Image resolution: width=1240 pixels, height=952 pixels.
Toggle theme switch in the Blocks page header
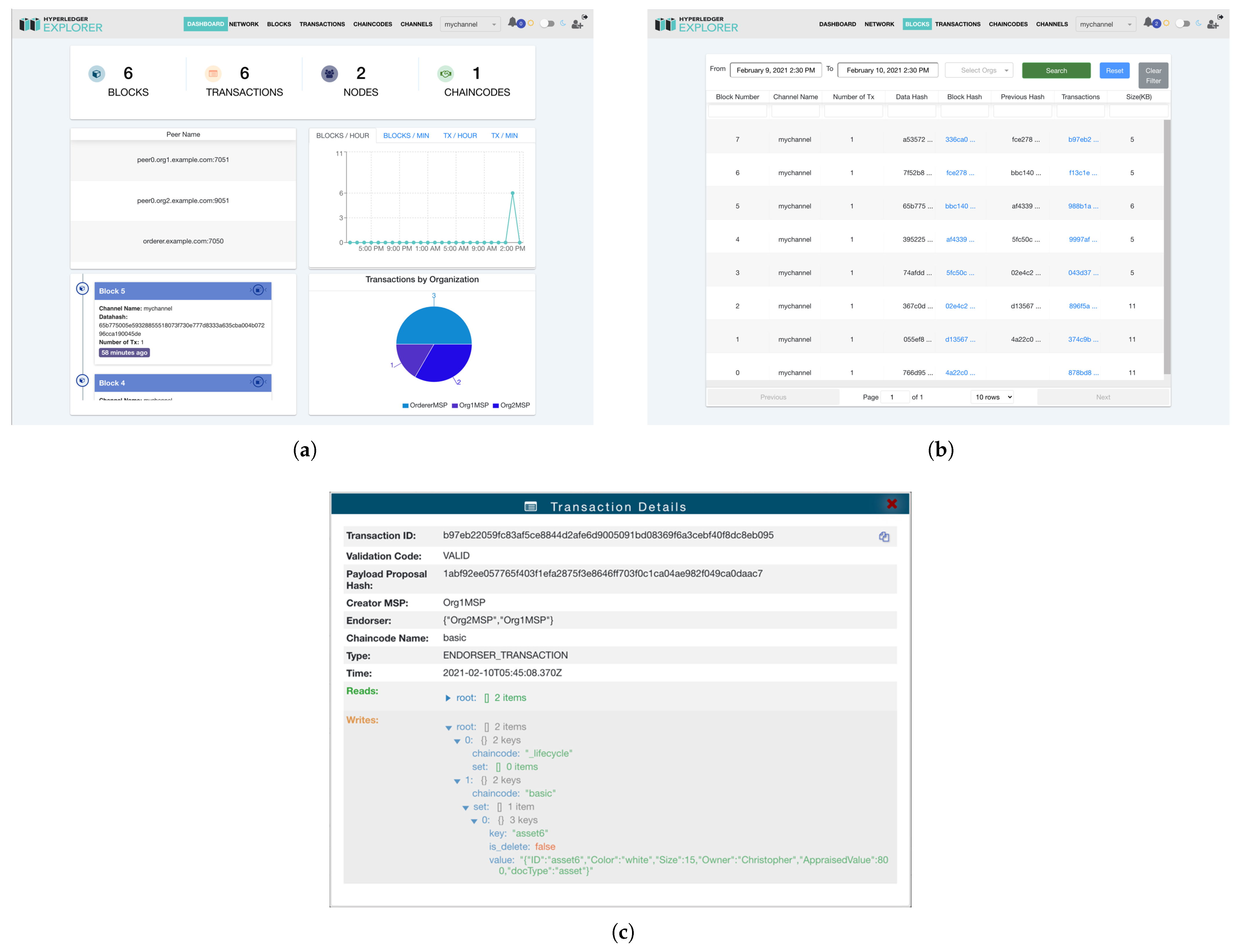point(1182,24)
